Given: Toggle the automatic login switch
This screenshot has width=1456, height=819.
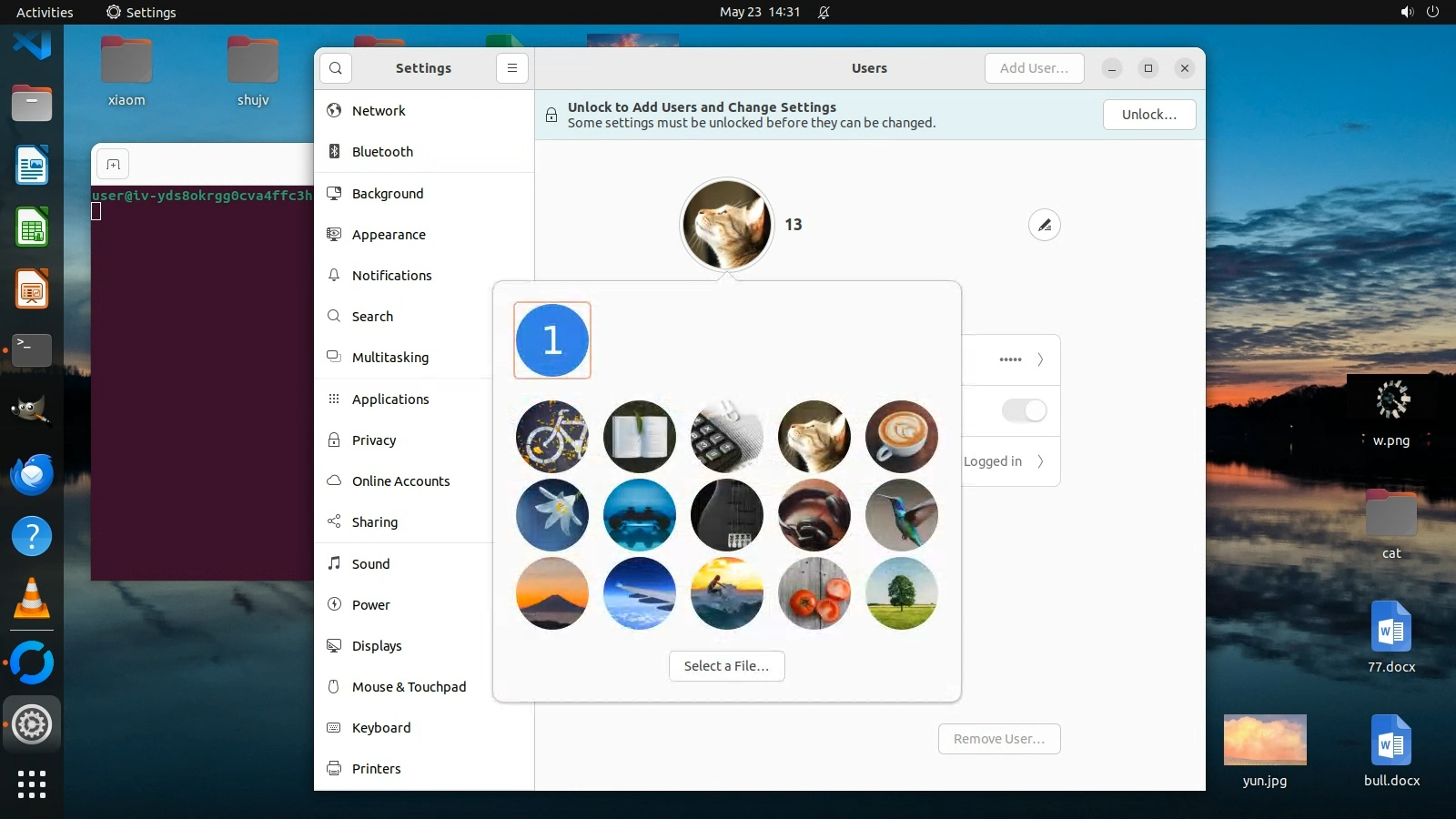Looking at the screenshot, I should pyautogui.click(x=1024, y=410).
